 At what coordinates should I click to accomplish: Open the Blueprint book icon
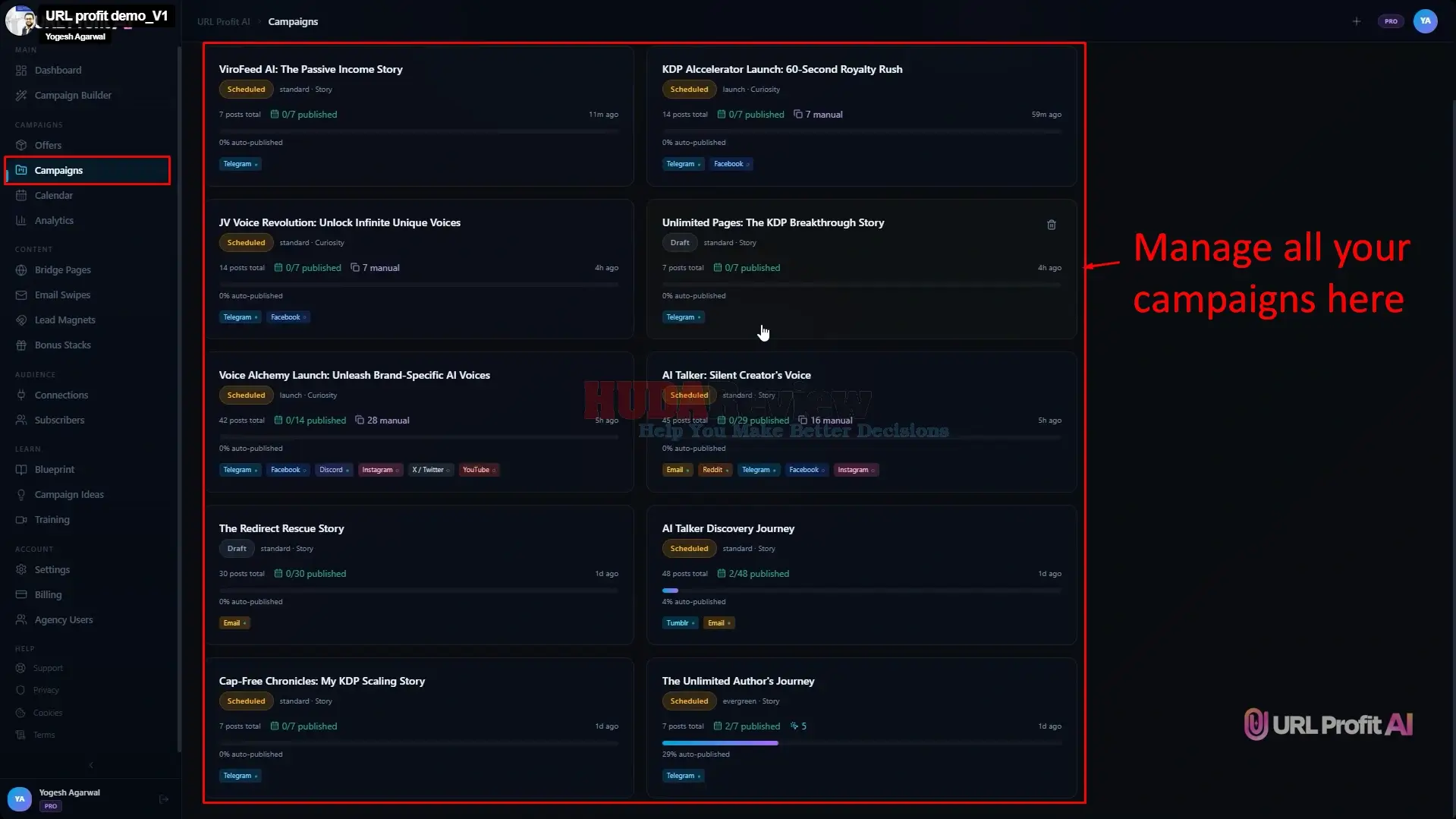pos(21,469)
